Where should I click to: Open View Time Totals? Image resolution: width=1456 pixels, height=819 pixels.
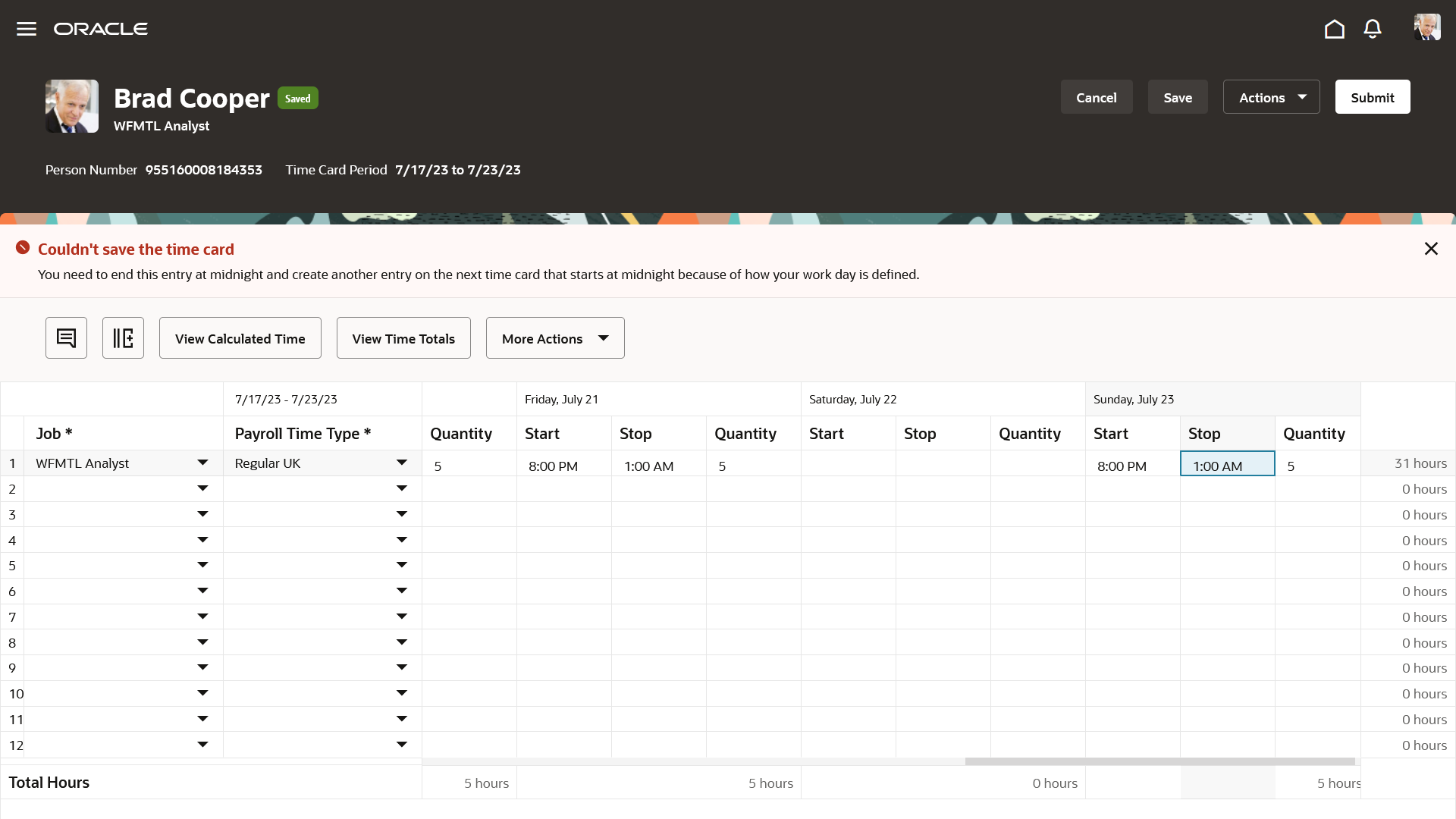point(403,337)
